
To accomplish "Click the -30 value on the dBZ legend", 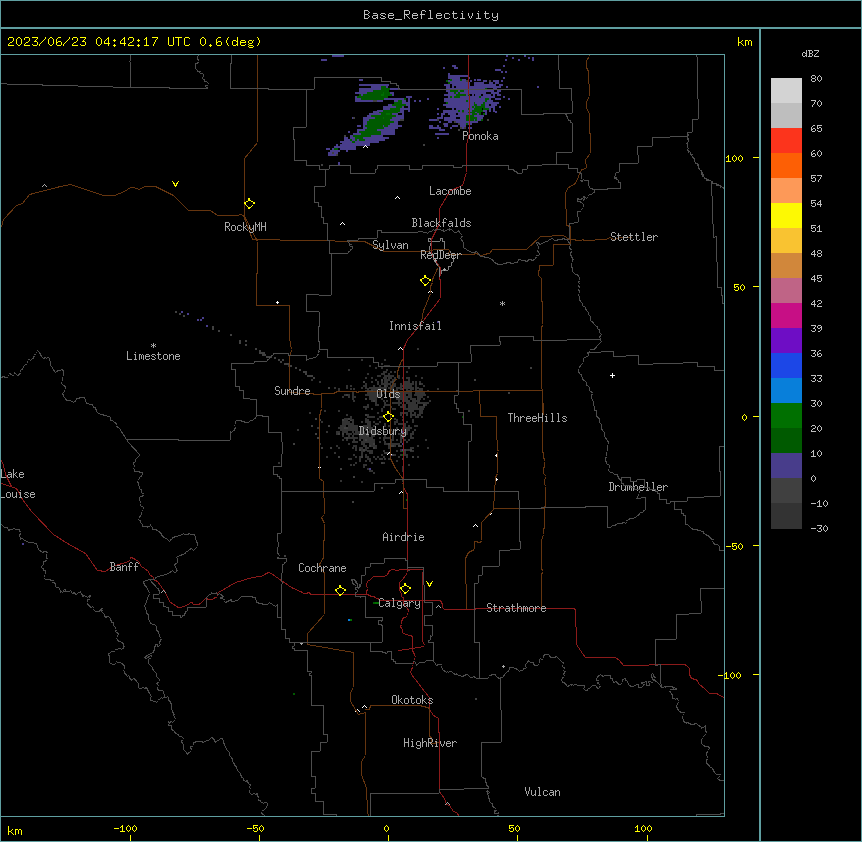I will (819, 529).
